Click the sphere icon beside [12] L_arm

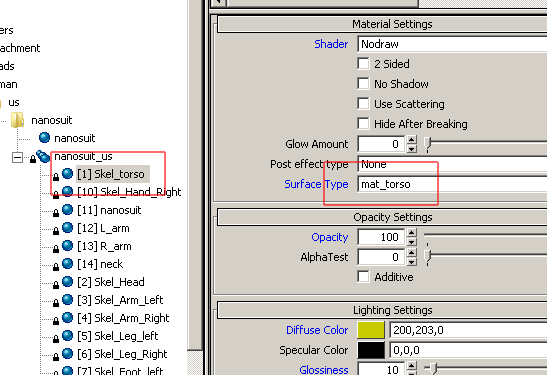pos(67,227)
